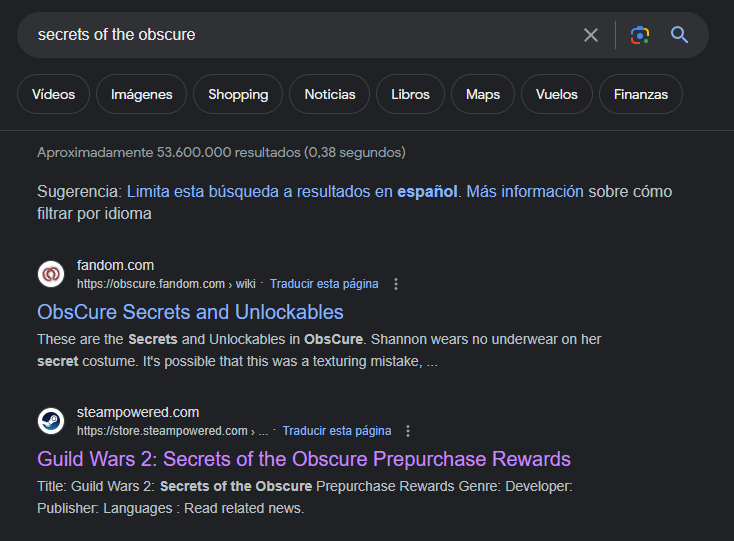The image size is (734, 541).
Task: Open the Noticias filter
Action: 330,94
